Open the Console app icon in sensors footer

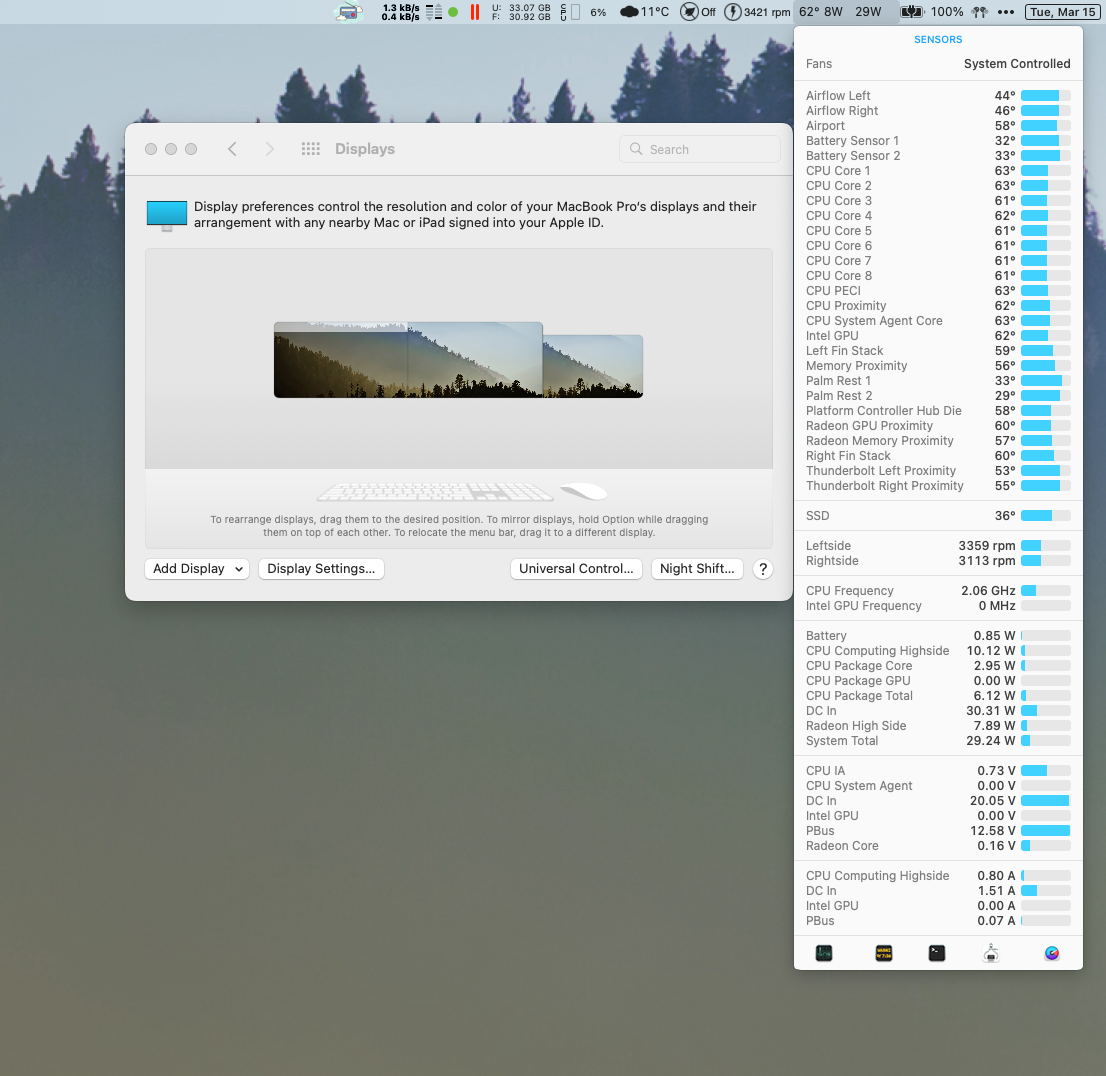click(884, 953)
